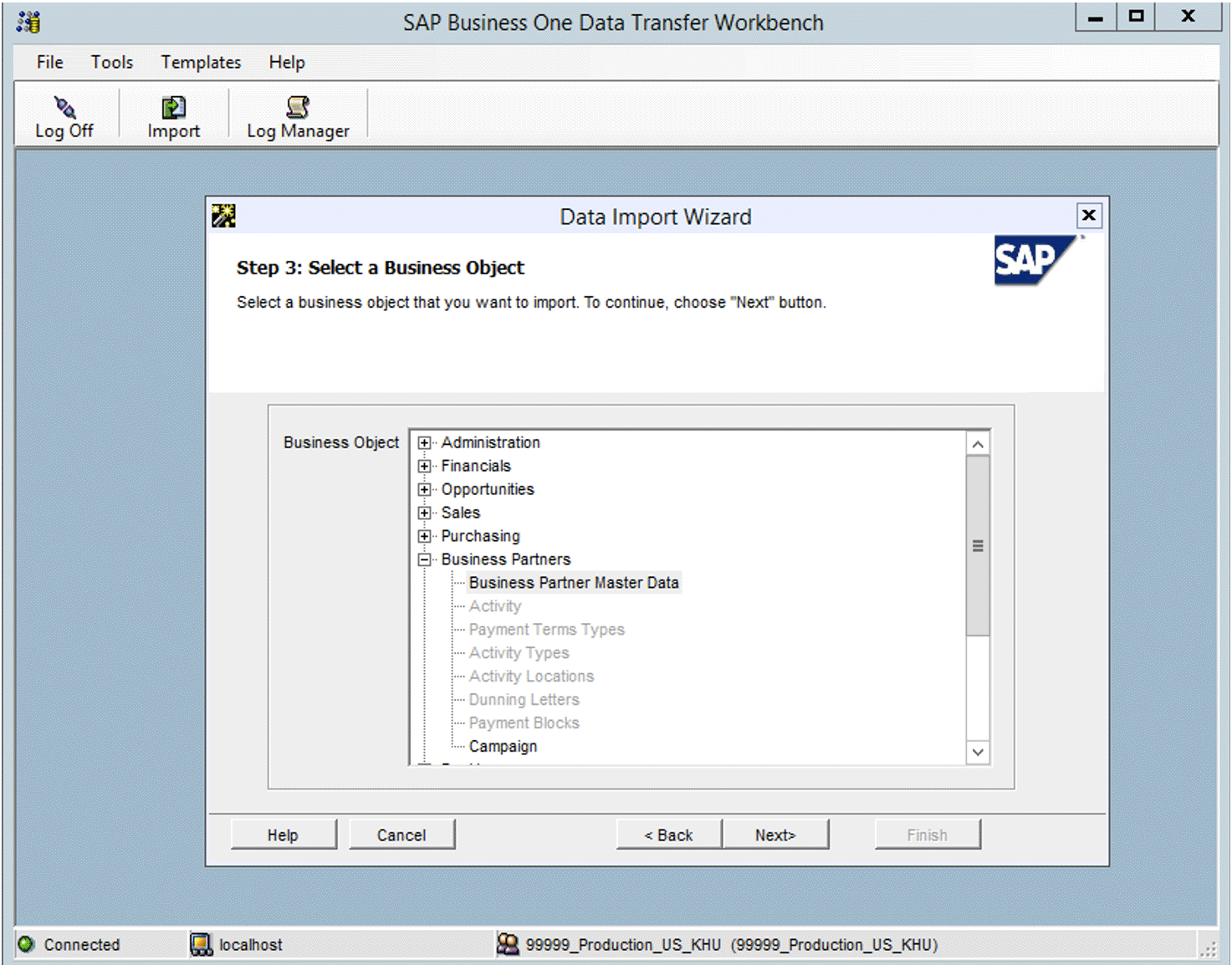Viewport: 1232px width, 965px height.
Task: Click the Opportunities label
Action: (x=488, y=489)
